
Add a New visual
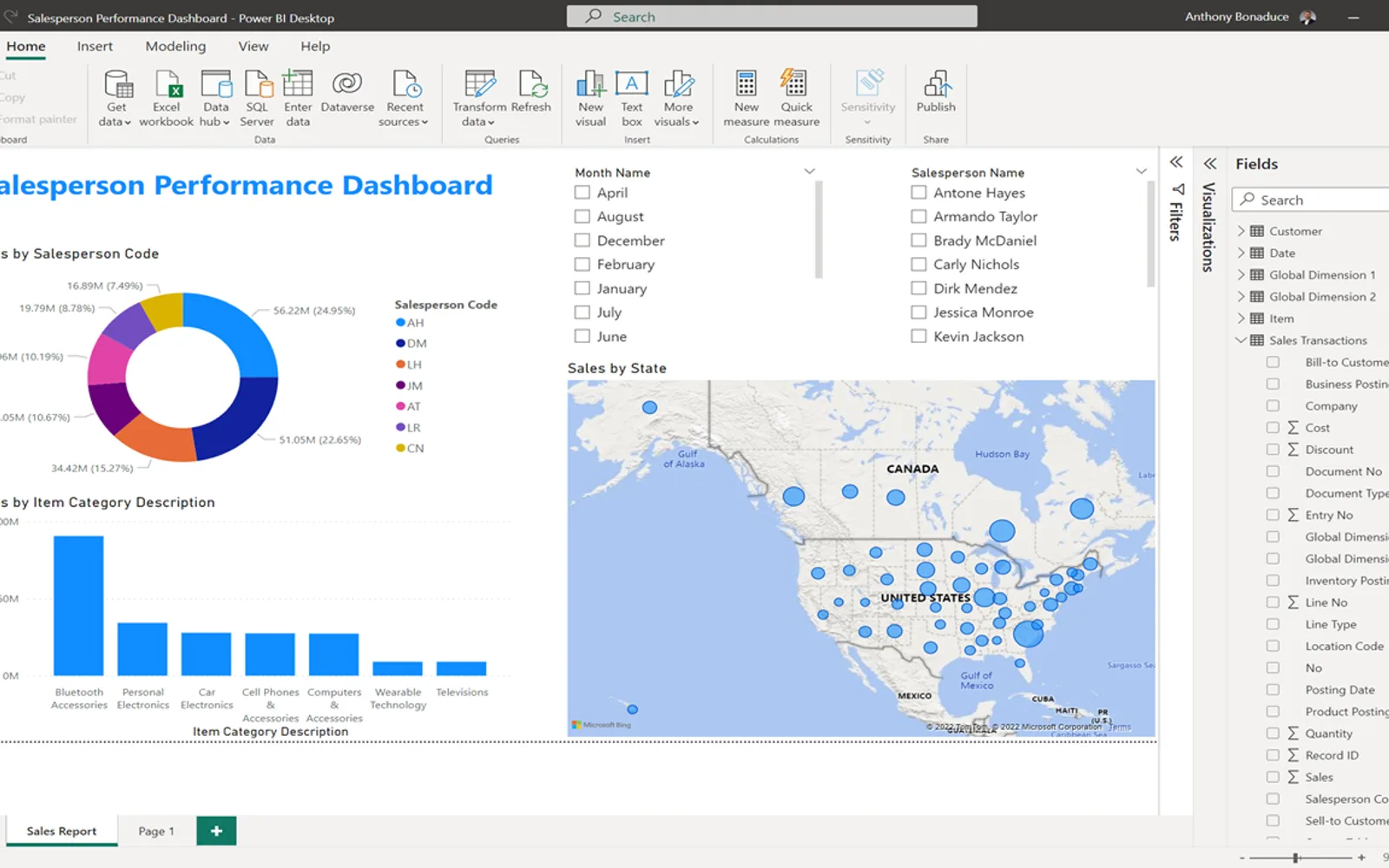tap(590, 98)
